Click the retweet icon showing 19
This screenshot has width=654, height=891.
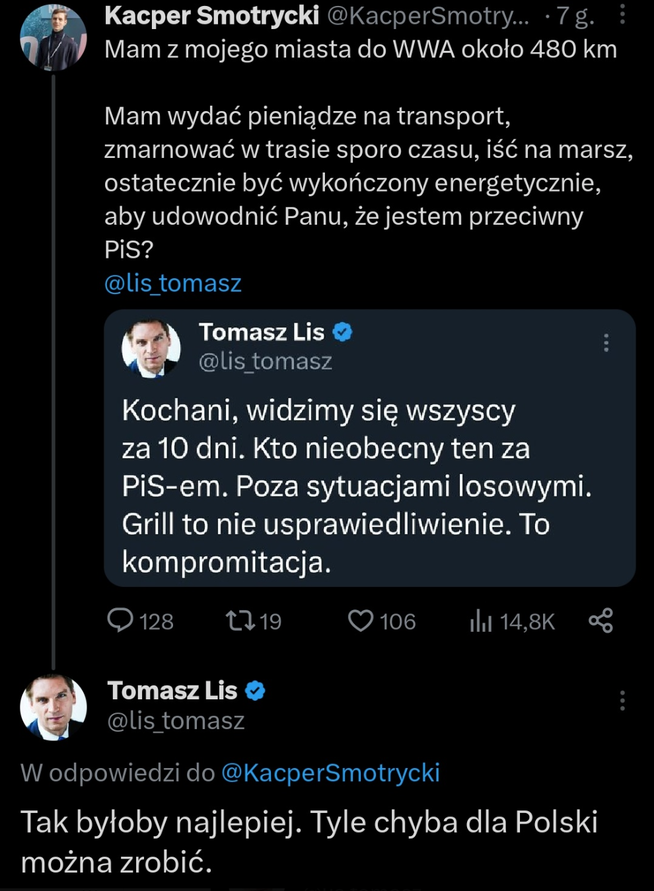(241, 621)
